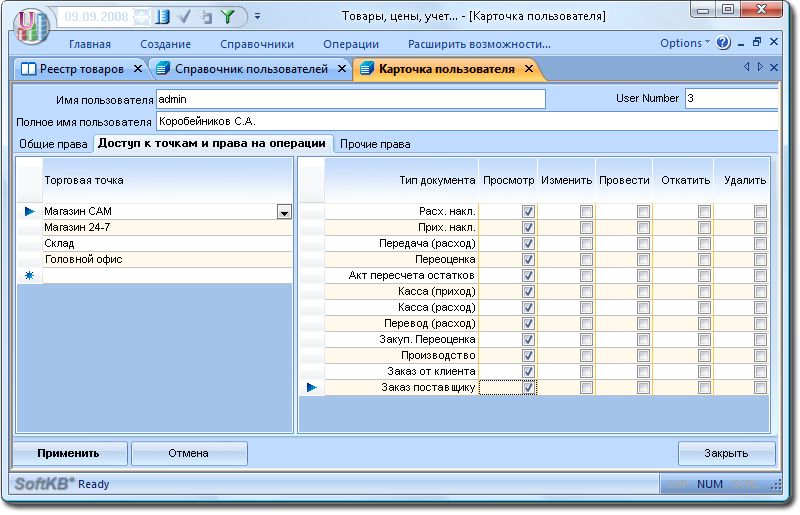Select Магазин 24-7 row

coord(167,227)
